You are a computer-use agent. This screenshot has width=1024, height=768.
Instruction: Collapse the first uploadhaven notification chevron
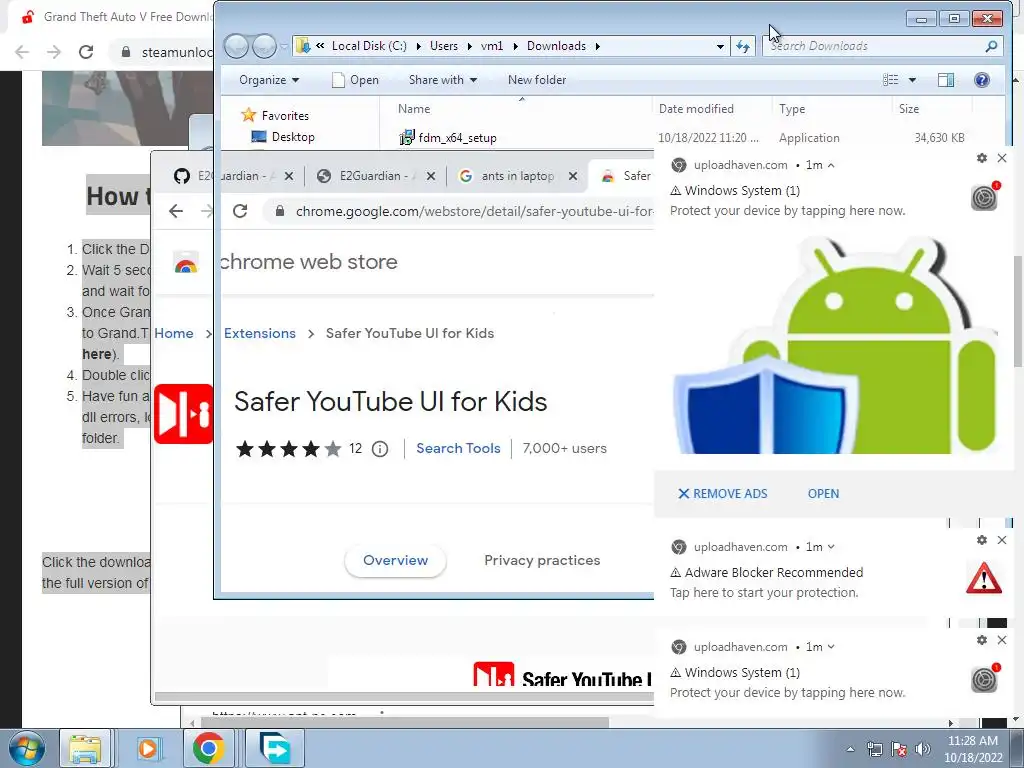[831, 165]
